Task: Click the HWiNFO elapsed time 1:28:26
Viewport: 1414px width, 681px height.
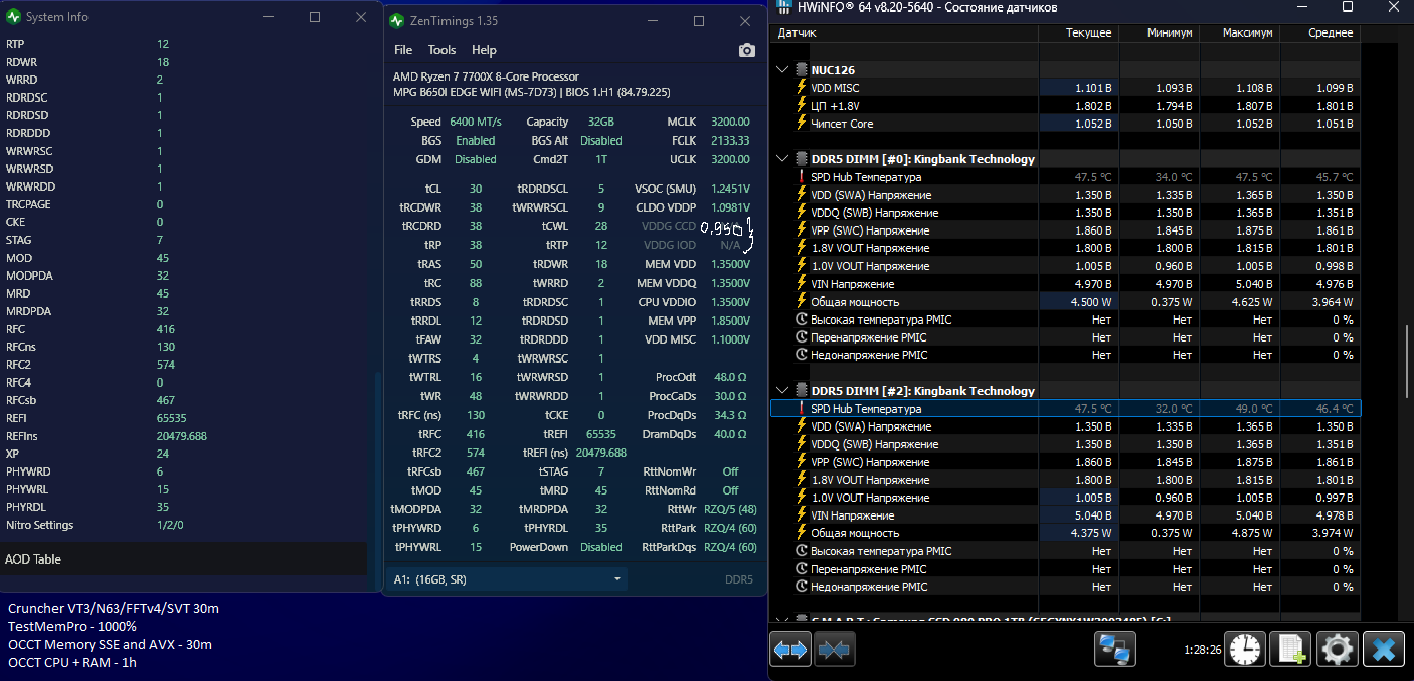Action: point(1202,650)
